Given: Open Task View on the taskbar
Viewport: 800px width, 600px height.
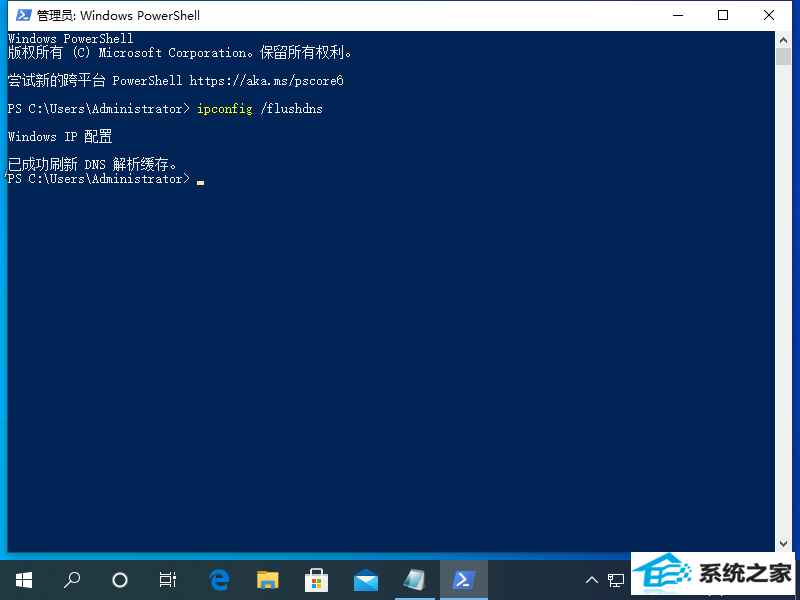Looking at the screenshot, I should (167, 580).
